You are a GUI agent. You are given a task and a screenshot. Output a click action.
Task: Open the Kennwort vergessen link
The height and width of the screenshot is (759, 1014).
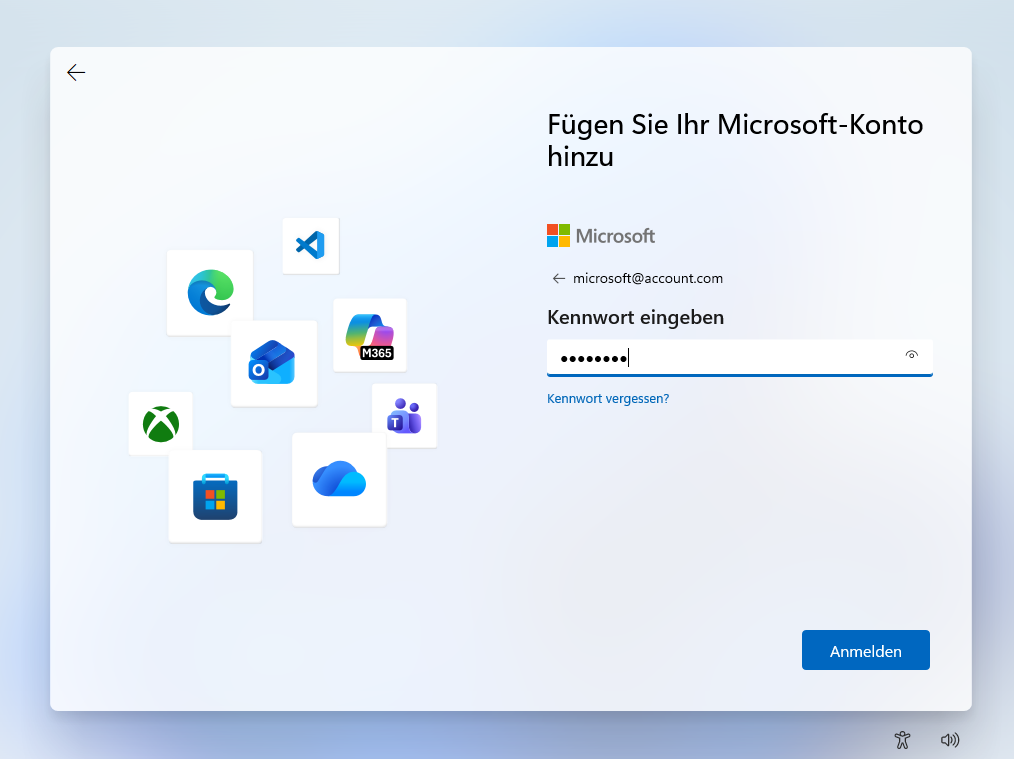[607, 398]
